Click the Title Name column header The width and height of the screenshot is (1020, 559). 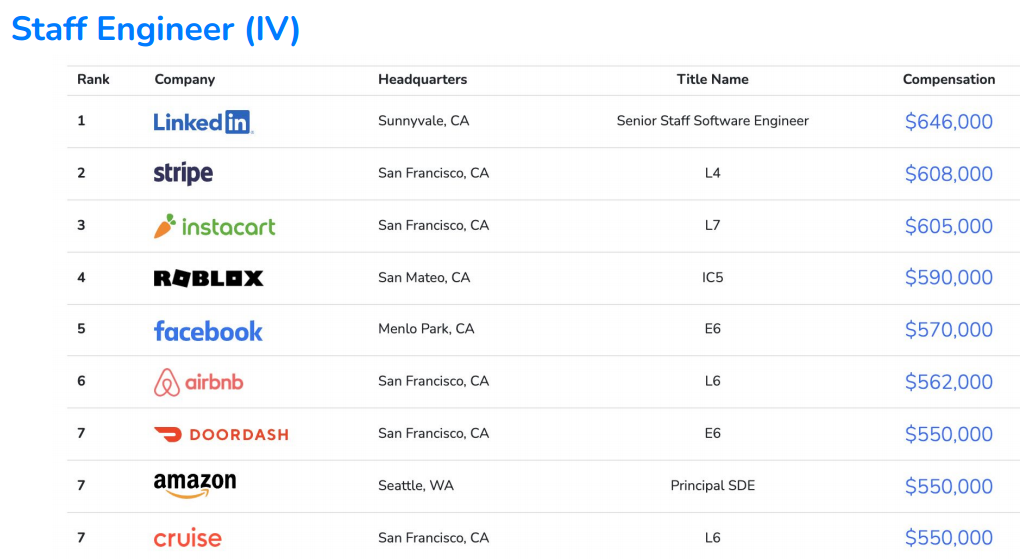pyautogui.click(x=712, y=80)
